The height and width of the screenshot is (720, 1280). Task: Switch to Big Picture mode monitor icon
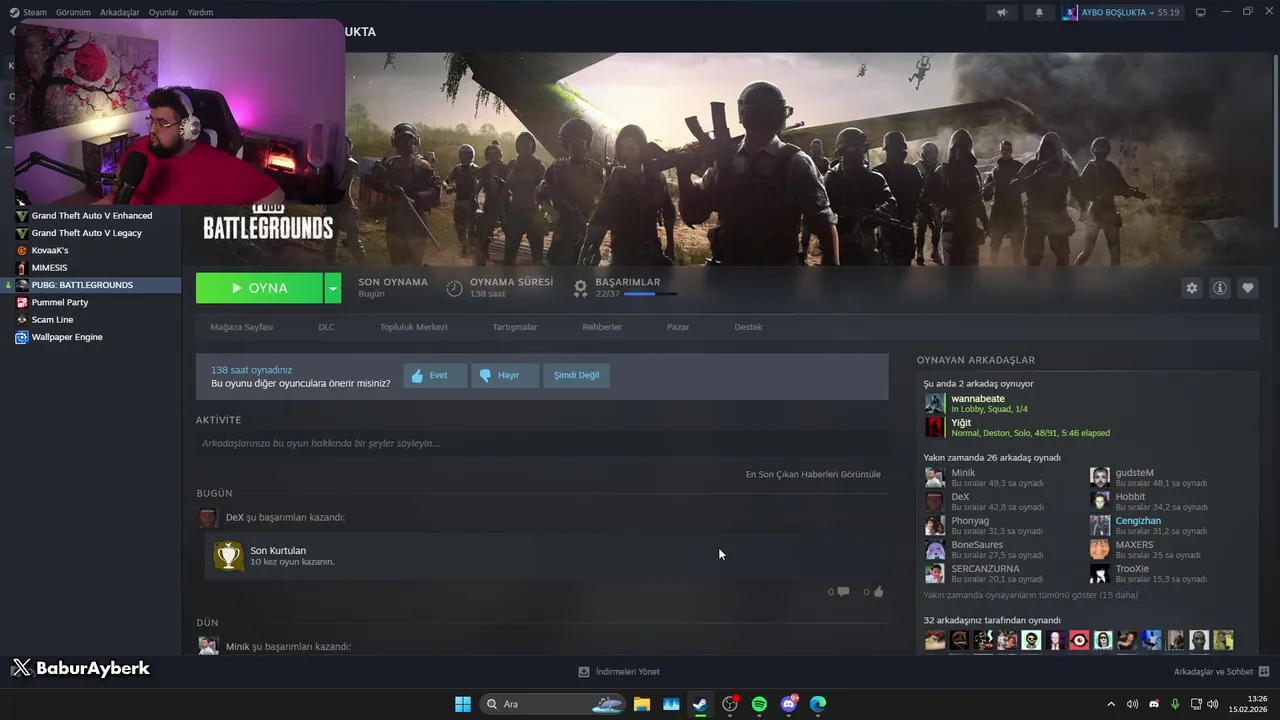pyautogui.click(x=1201, y=12)
